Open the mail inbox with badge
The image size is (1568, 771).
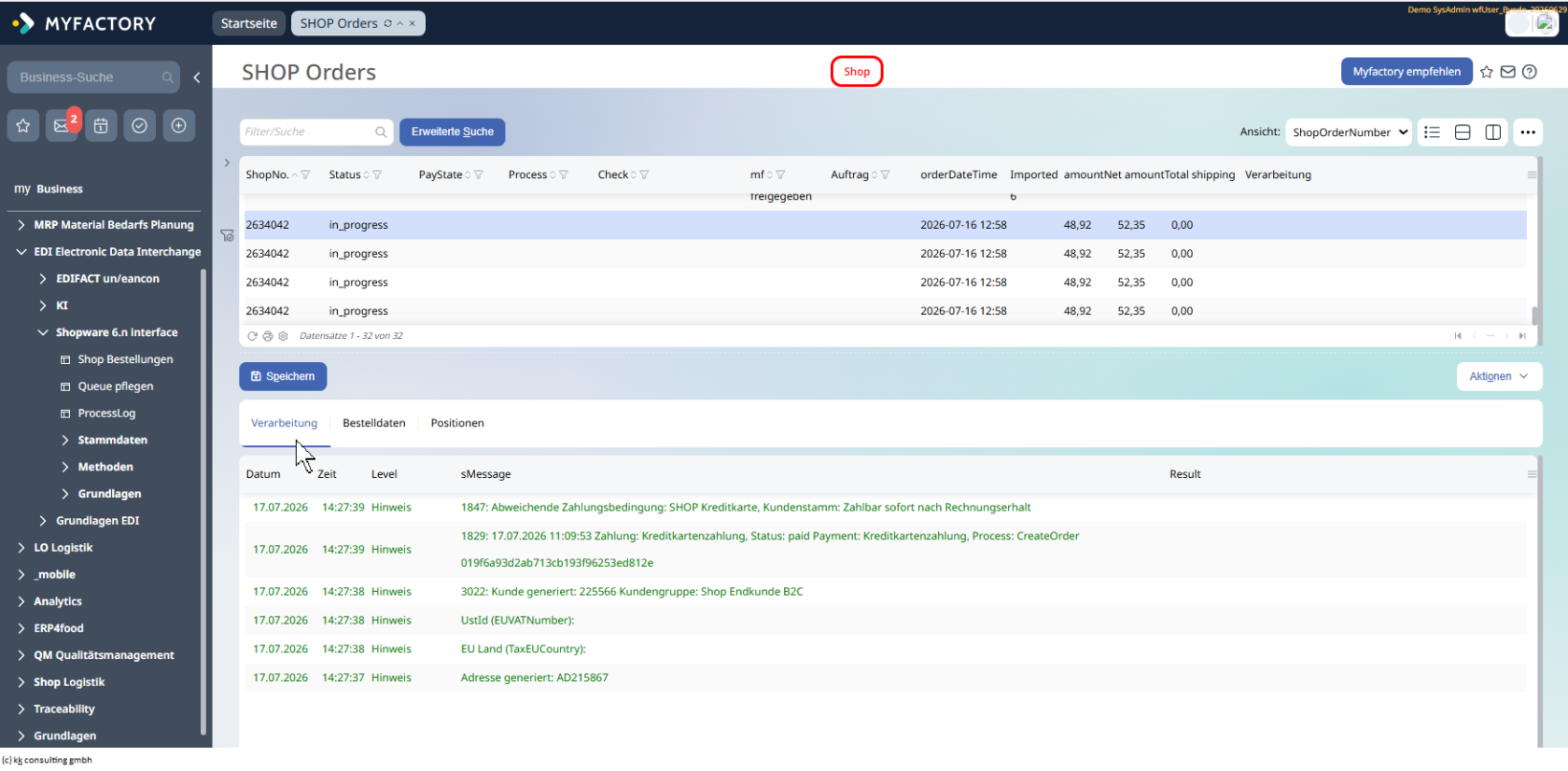[x=62, y=125]
